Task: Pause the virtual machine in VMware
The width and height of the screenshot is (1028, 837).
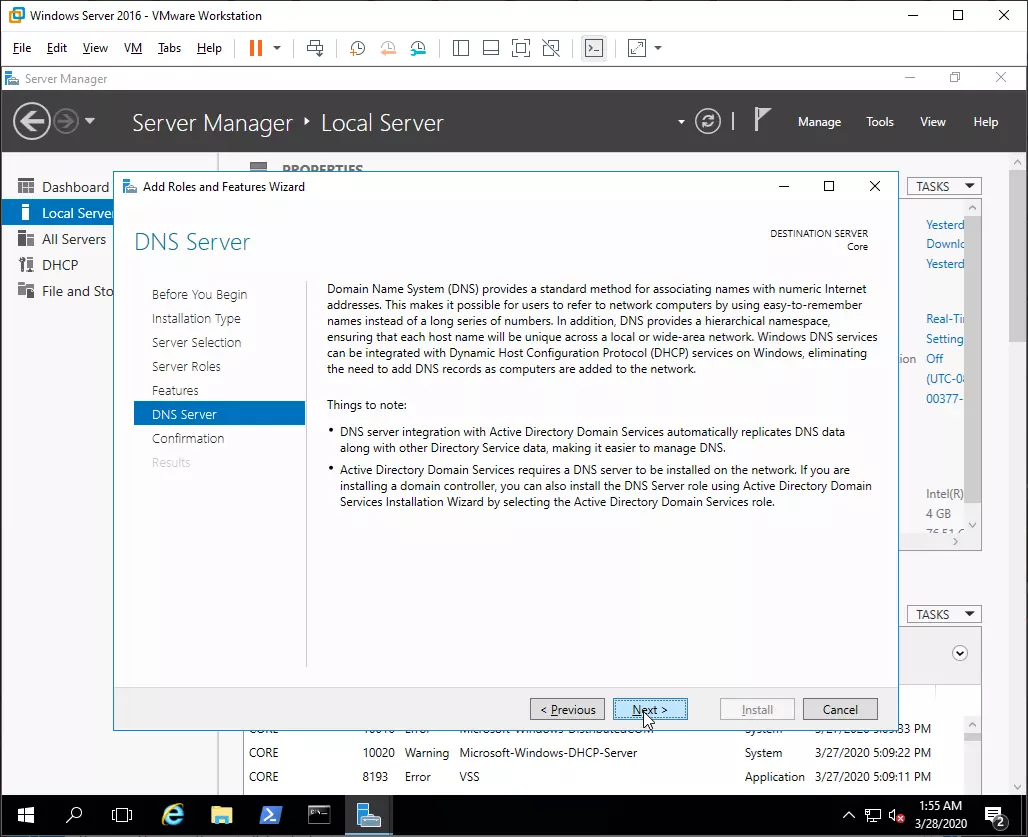Action: point(256,48)
